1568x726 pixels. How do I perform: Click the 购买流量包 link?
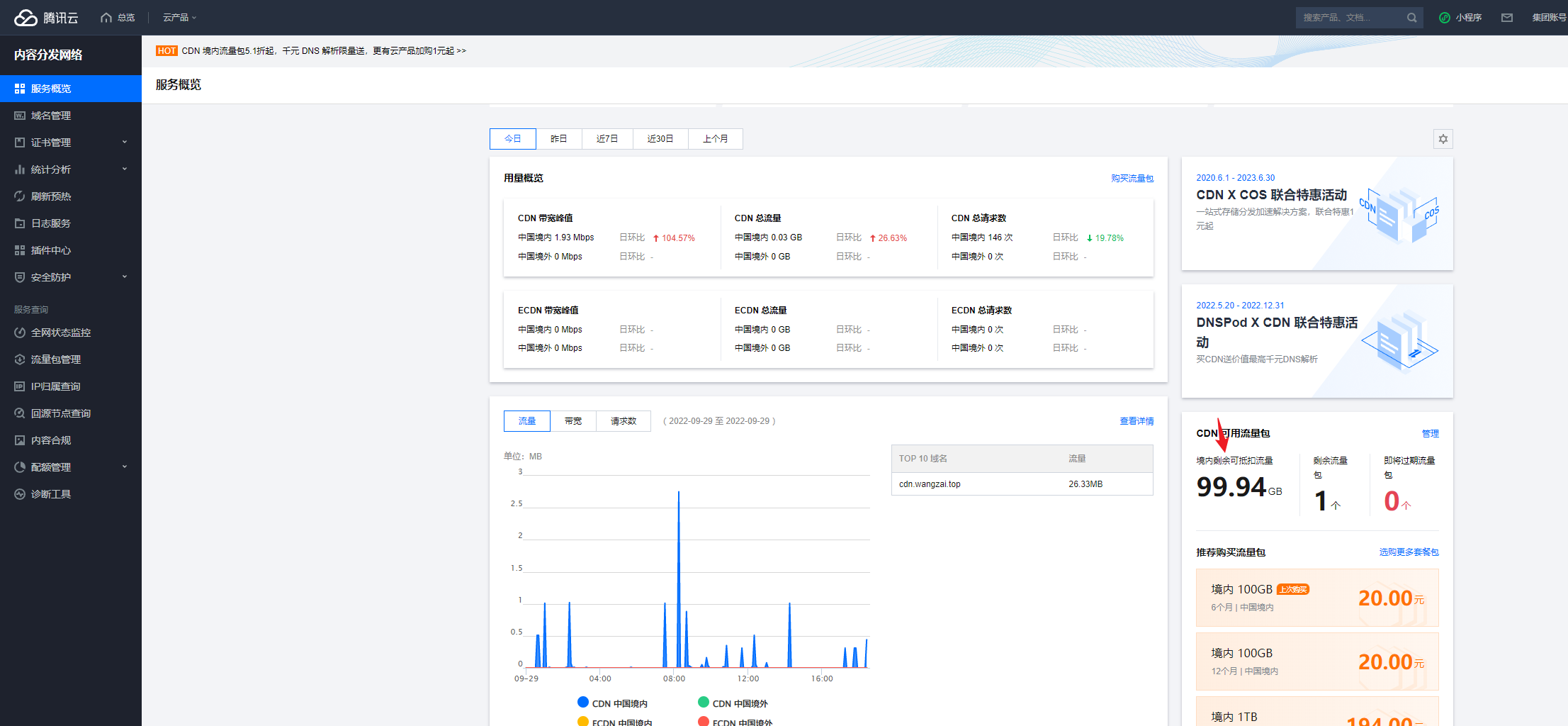click(x=1132, y=179)
